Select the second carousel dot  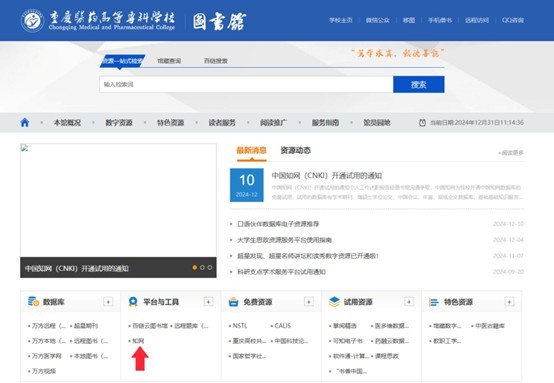(202, 267)
